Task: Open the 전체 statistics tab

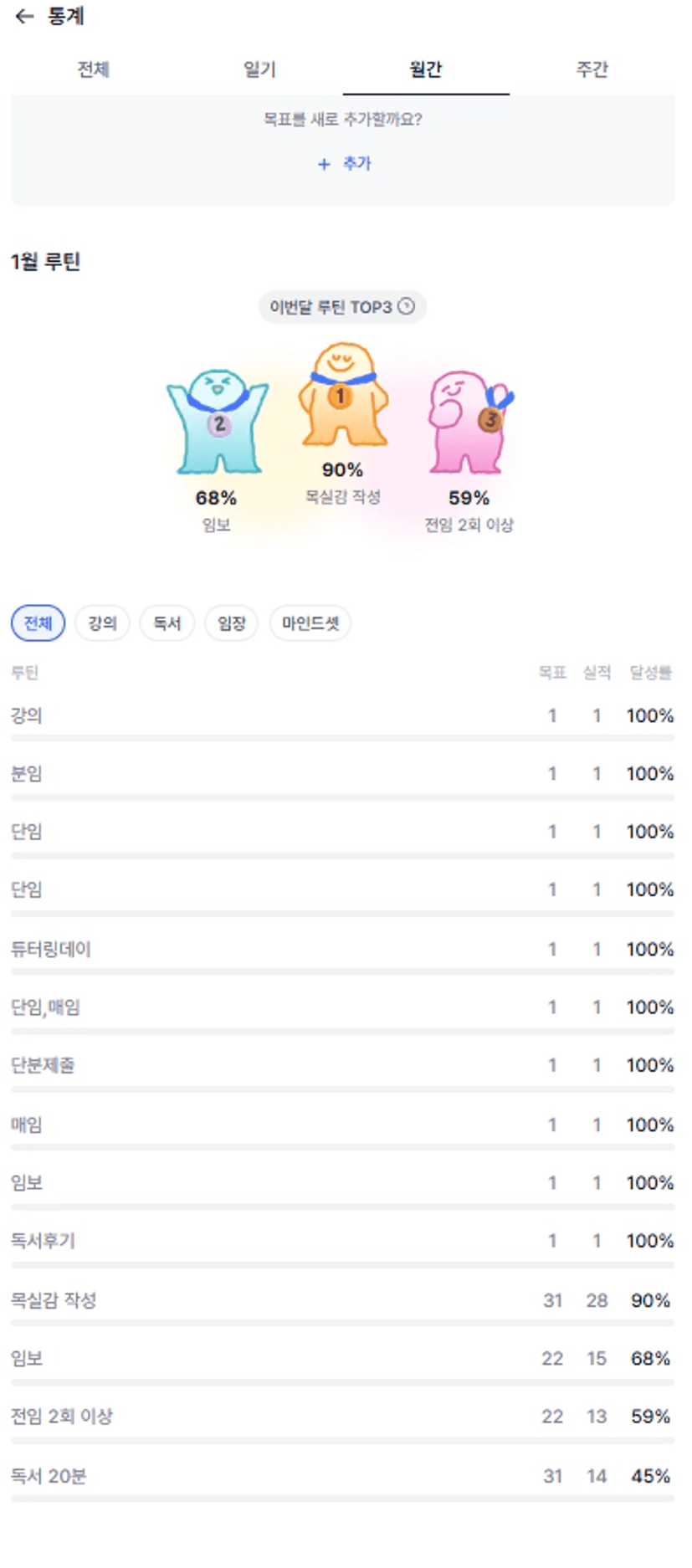Action: tap(93, 69)
